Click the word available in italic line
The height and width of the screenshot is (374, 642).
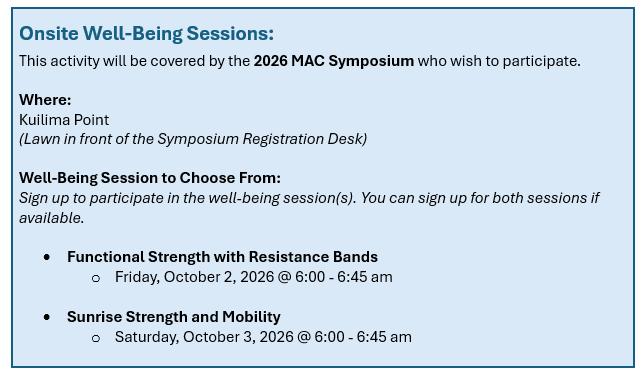[x=52, y=218]
